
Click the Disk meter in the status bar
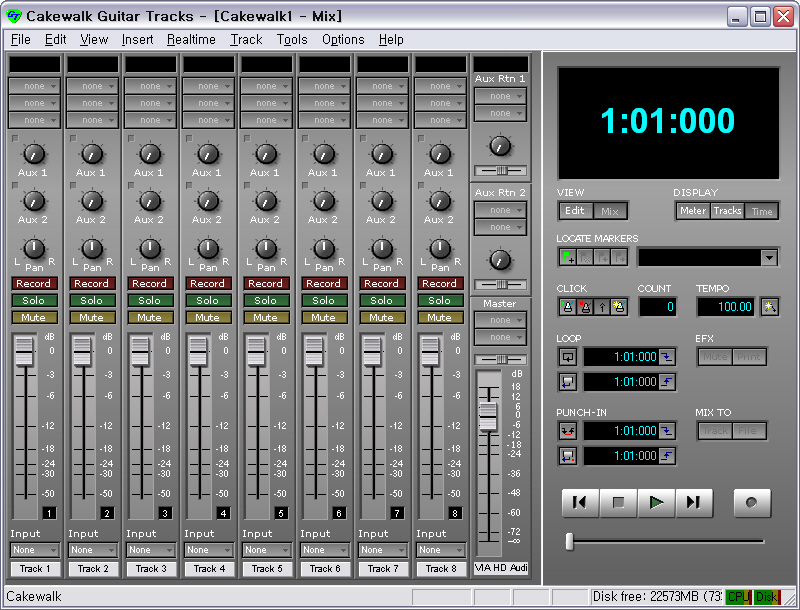click(x=767, y=597)
